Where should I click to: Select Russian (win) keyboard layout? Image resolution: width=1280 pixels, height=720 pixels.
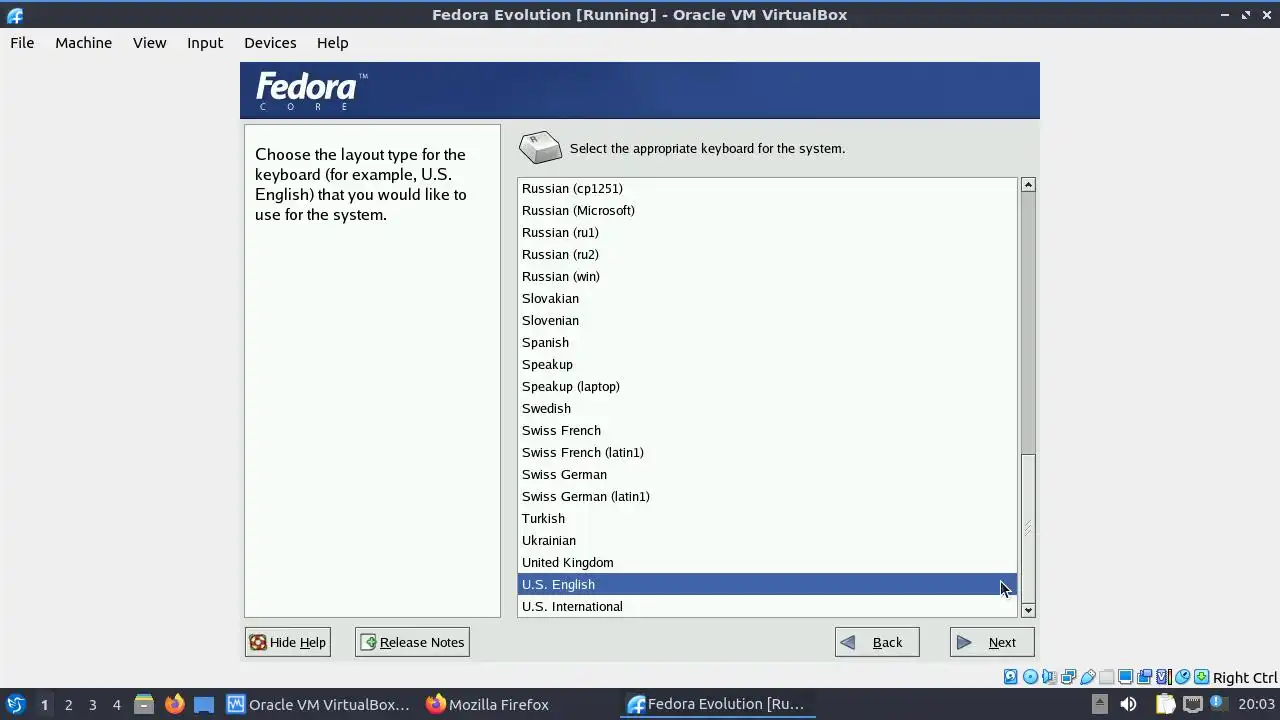(x=767, y=276)
